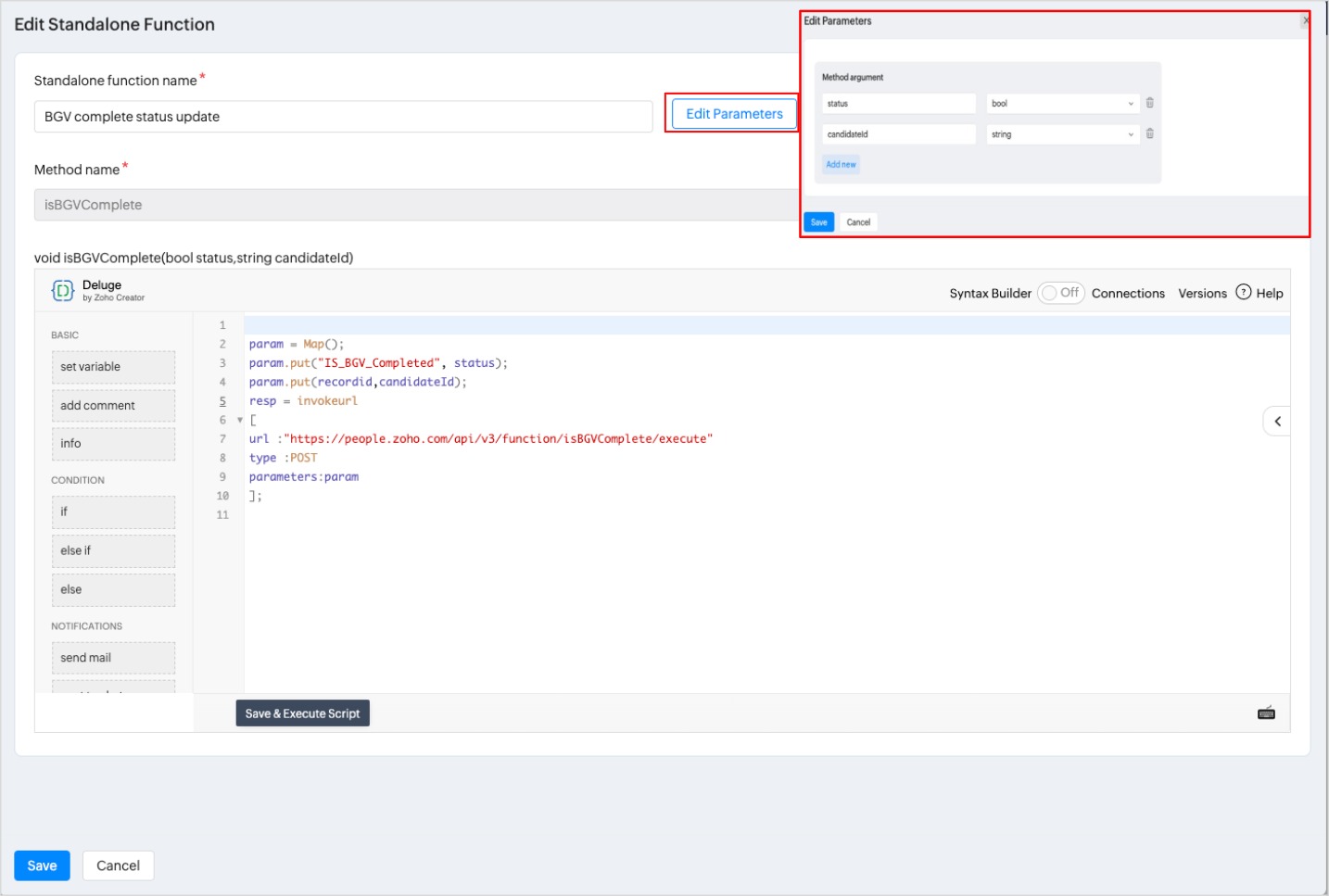The height and width of the screenshot is (896, 1329).
Task: Open keyboard shortcuts icon in editor footer
Action: 1266,713
